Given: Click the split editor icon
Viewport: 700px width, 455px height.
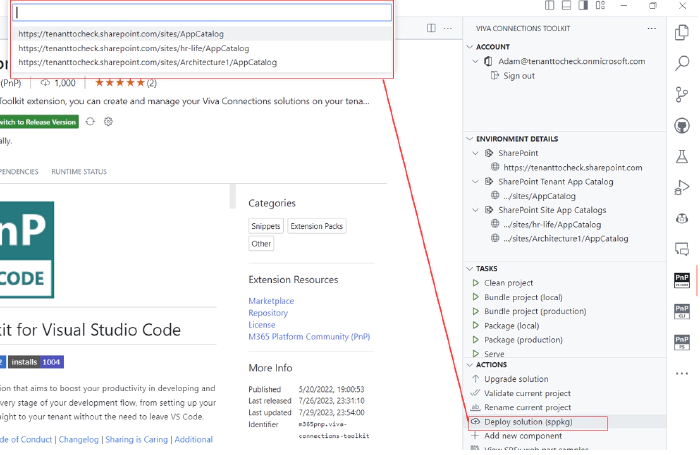Looking at the screenshot, I should (x=431, y=28).
